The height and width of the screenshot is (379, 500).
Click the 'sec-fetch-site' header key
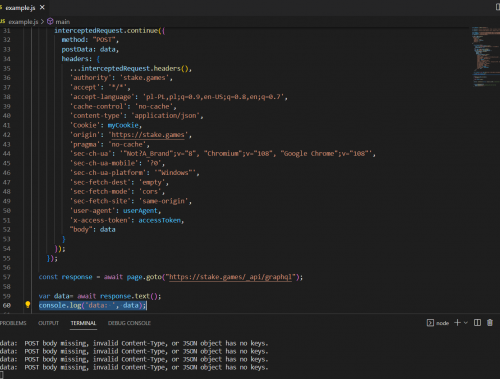(x=100, y=201)
